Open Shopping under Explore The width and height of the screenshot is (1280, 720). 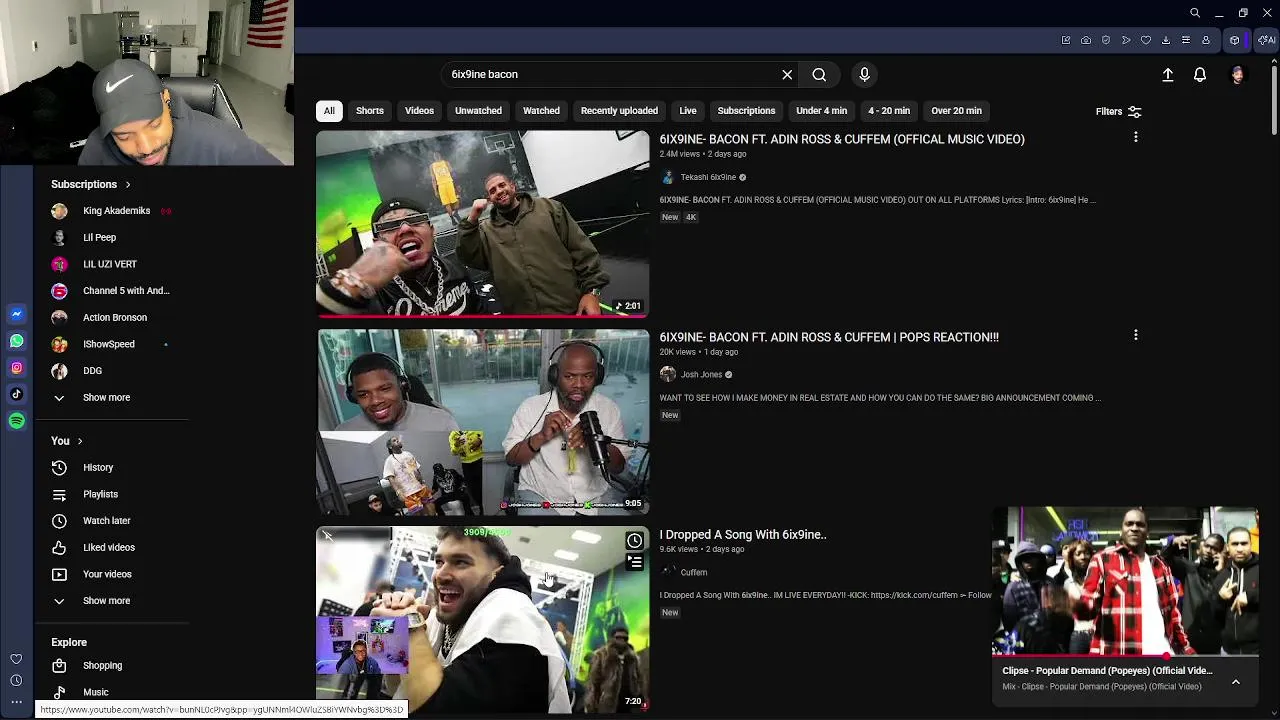pos(102,666)
